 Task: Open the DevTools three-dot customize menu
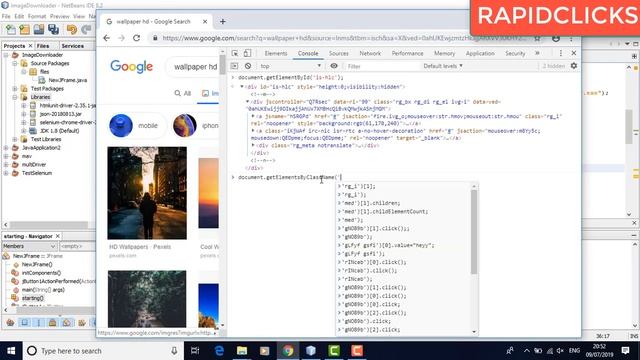pos(561,53)
